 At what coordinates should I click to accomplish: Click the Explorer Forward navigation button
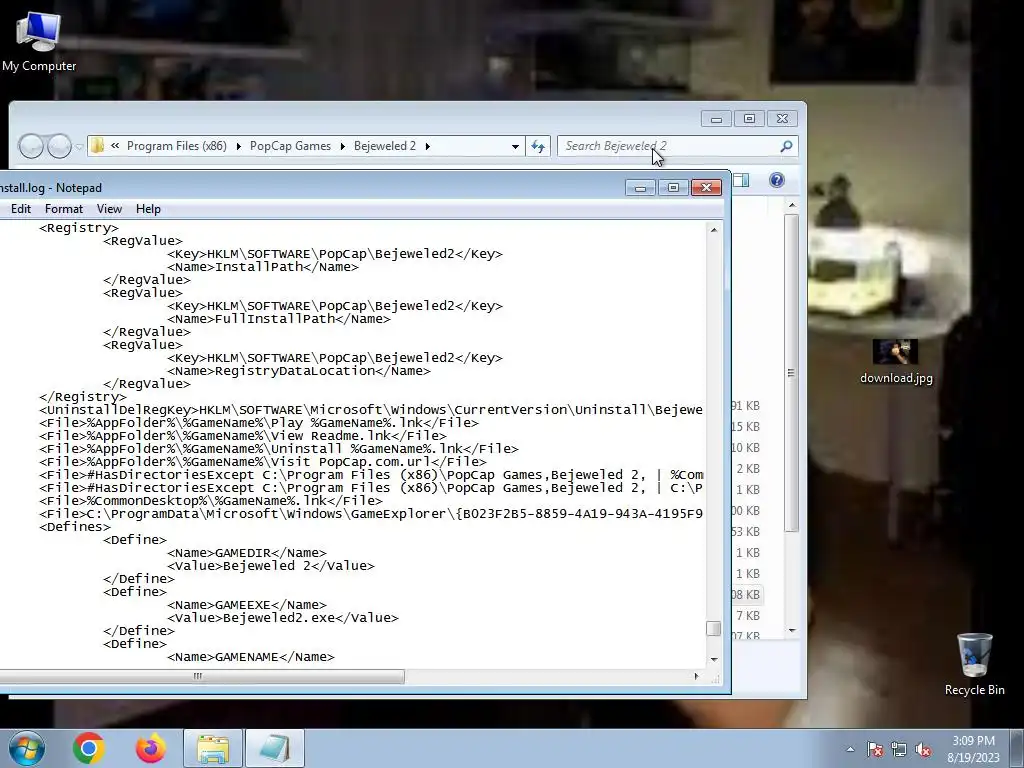point(59,146)
